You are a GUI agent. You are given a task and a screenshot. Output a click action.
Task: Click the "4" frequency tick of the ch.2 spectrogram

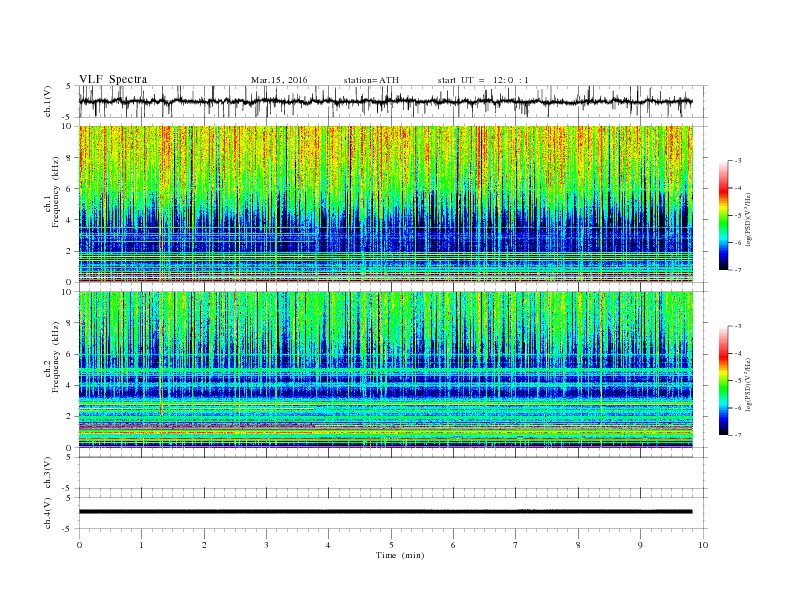click(x=70, y=385)
